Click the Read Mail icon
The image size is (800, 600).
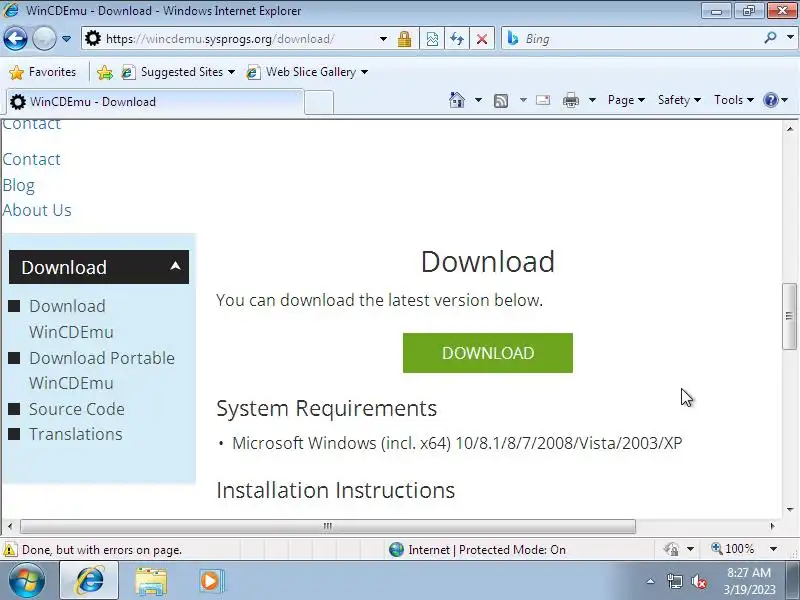click(543, 100)
